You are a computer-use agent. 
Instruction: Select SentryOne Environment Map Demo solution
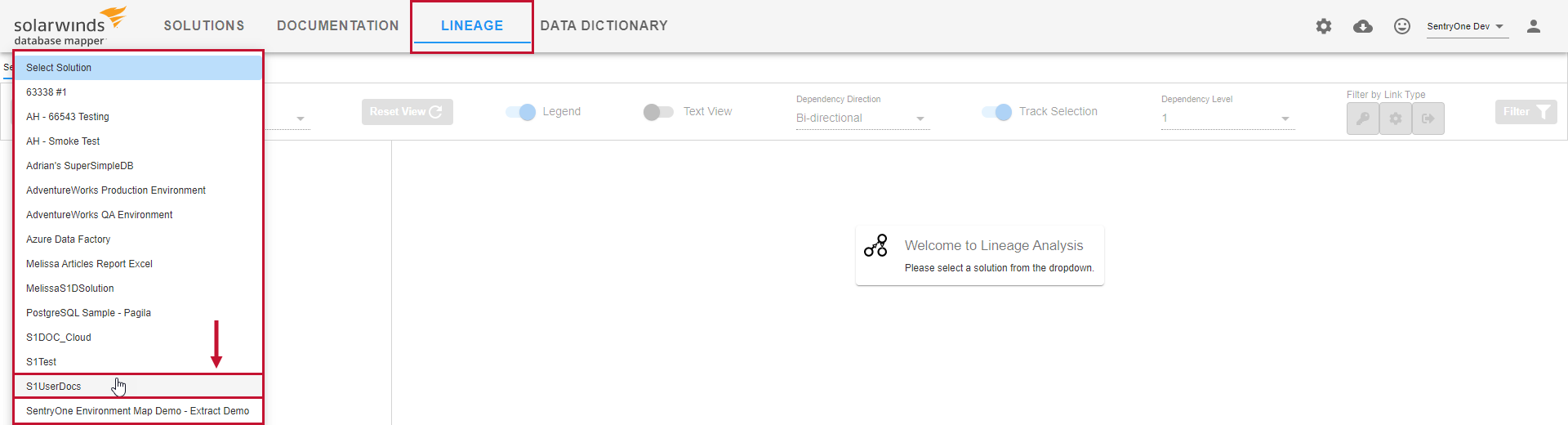[138, 411]
